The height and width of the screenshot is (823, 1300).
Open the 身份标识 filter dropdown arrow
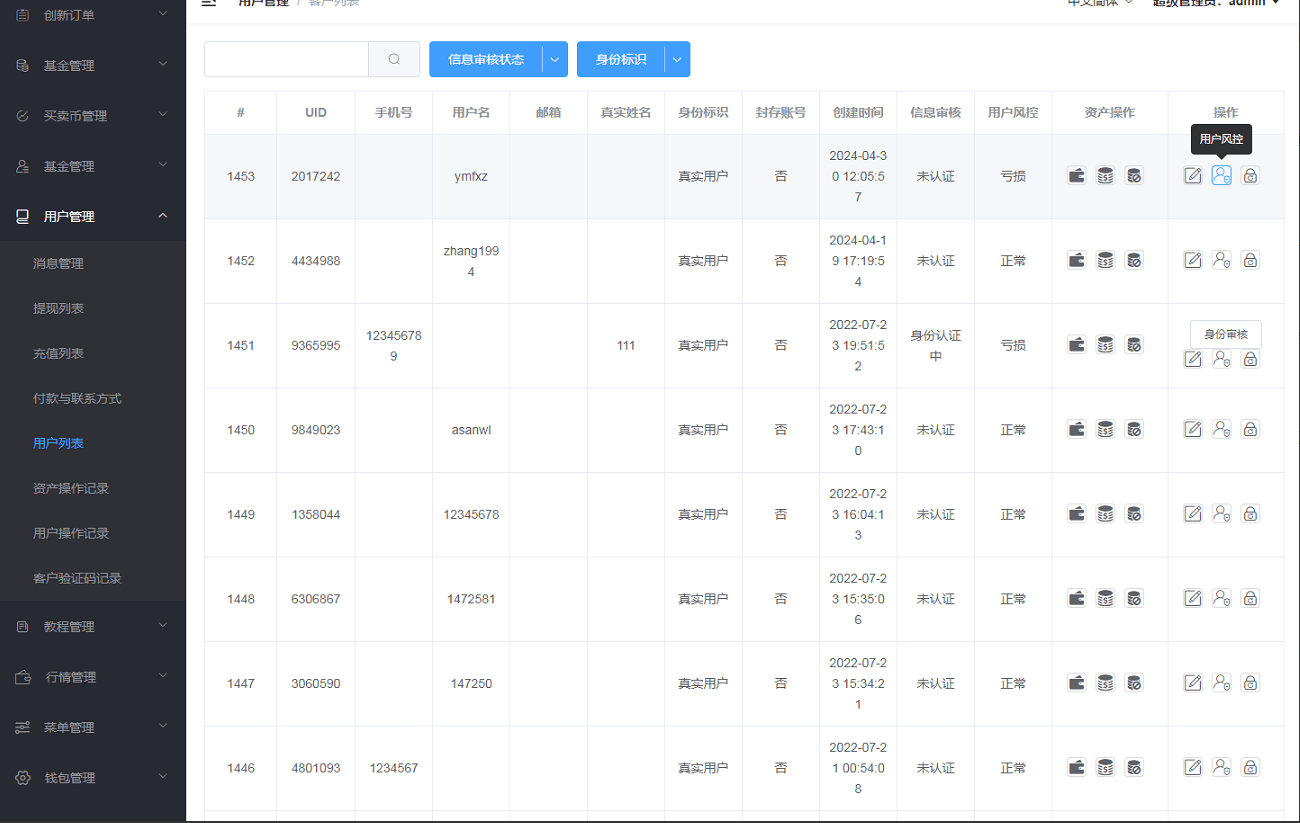pos(677,59)
